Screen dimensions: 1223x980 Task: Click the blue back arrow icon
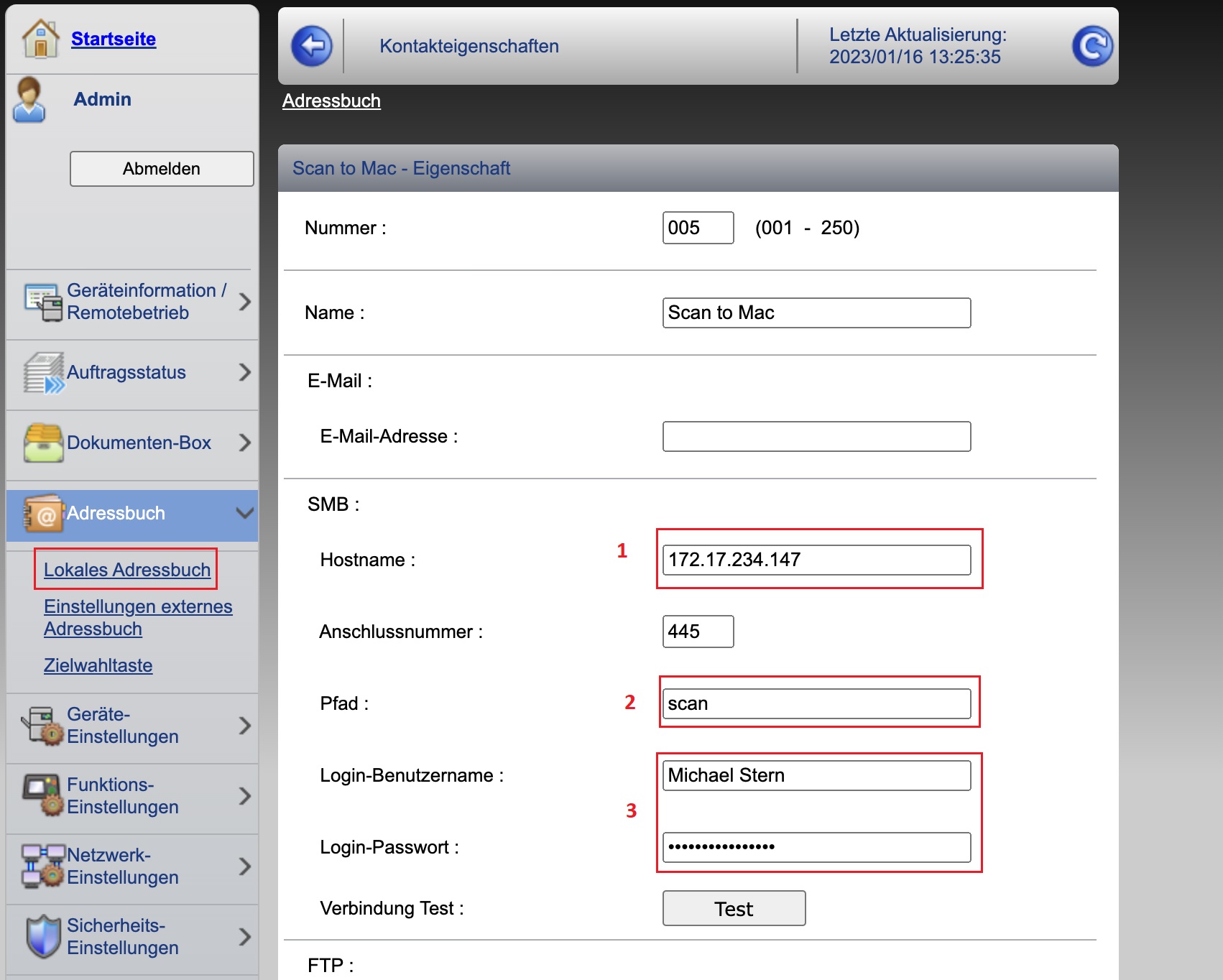312,47
